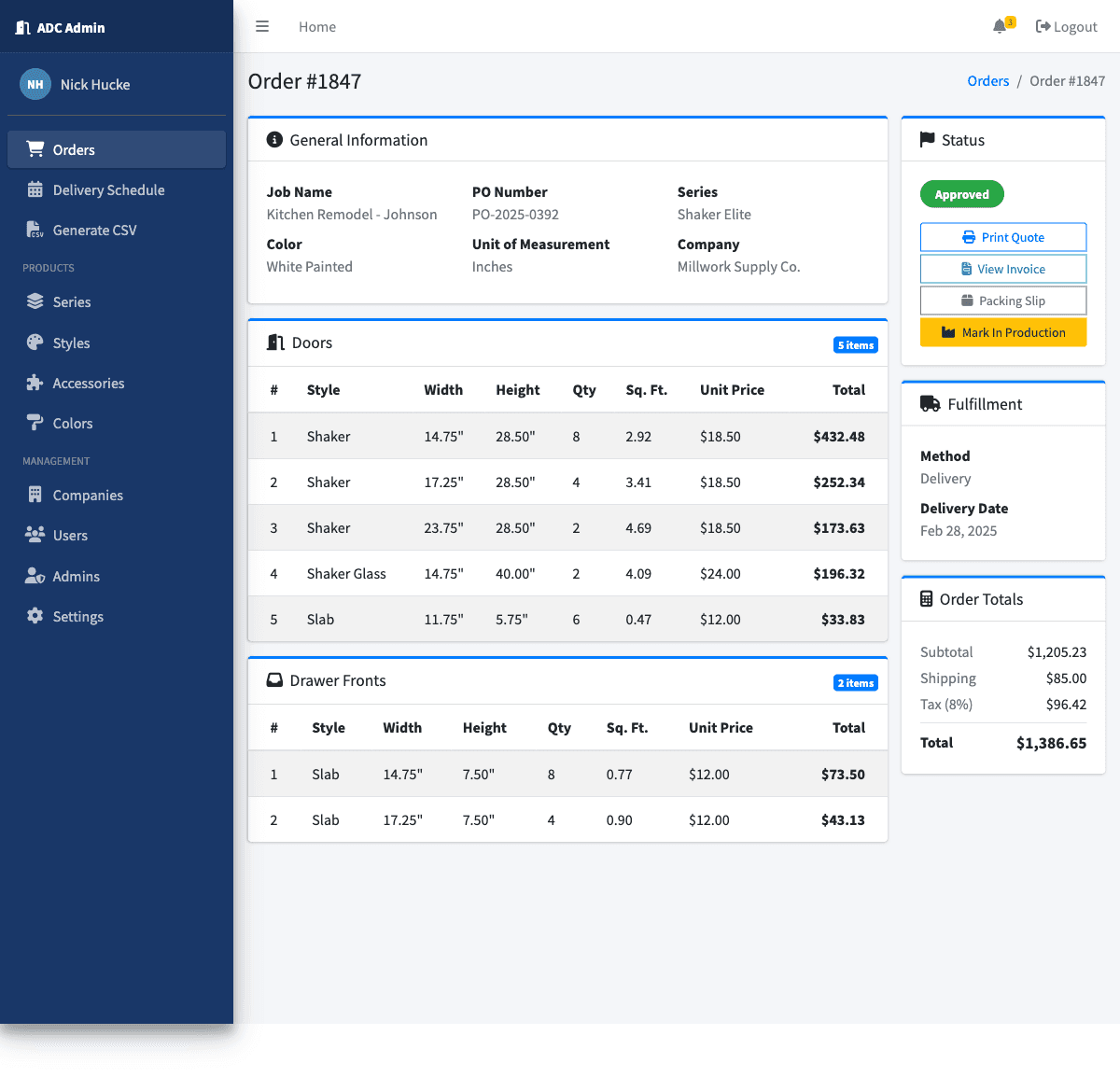1120x1077 pixels.
Task: Click Mark In Production
Action: (1003, 332)
